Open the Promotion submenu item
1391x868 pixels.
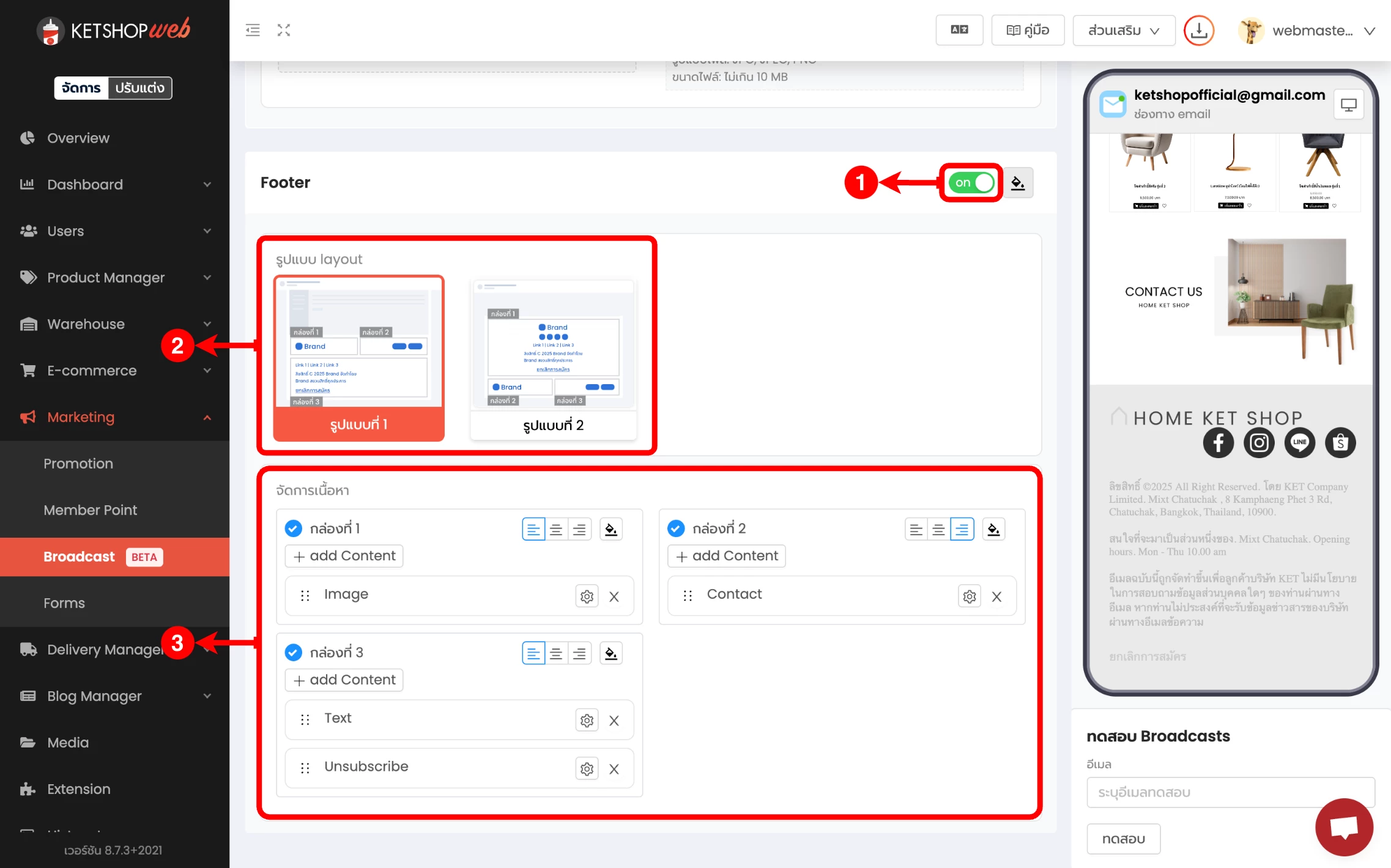[x=78, y=464]
